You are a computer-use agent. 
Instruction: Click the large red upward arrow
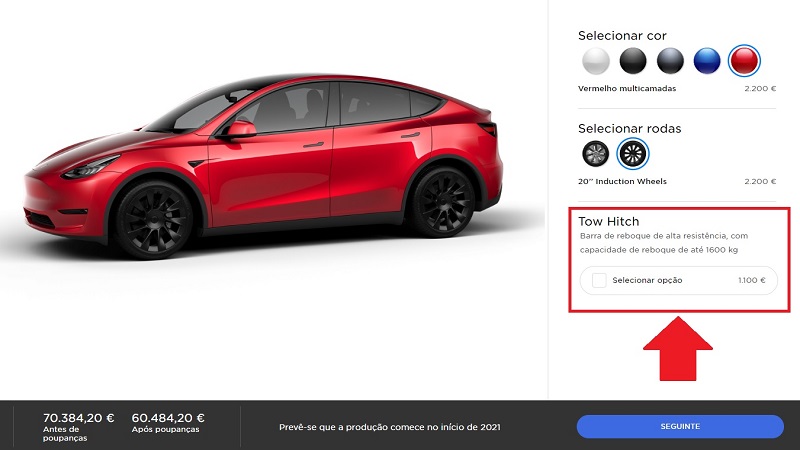click(678, 348)
